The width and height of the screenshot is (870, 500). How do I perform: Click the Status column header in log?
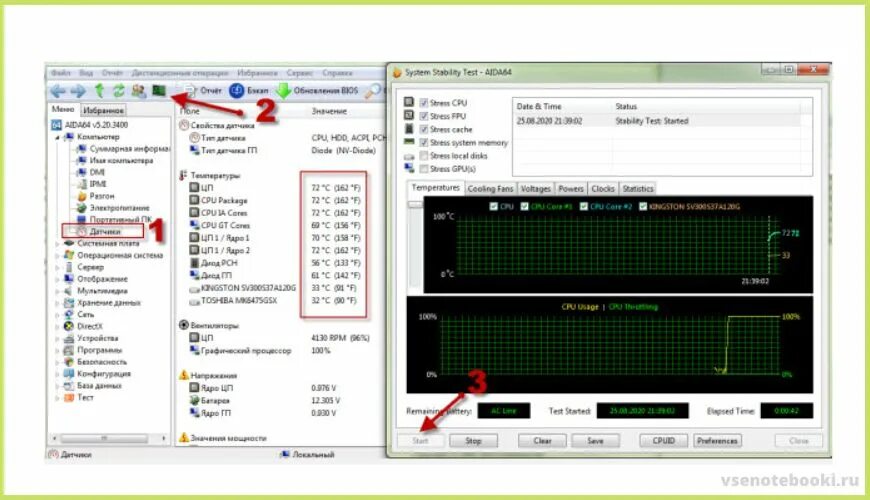click(x=626, y=106)
